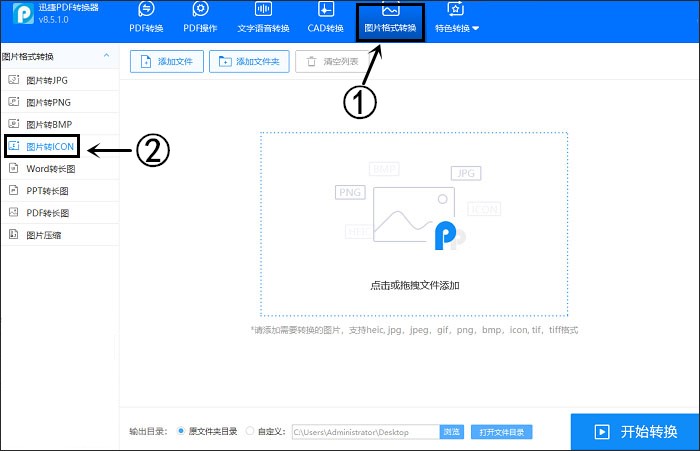Open 图片压缩 option
The image size is (700, 451).
(60, 235)
